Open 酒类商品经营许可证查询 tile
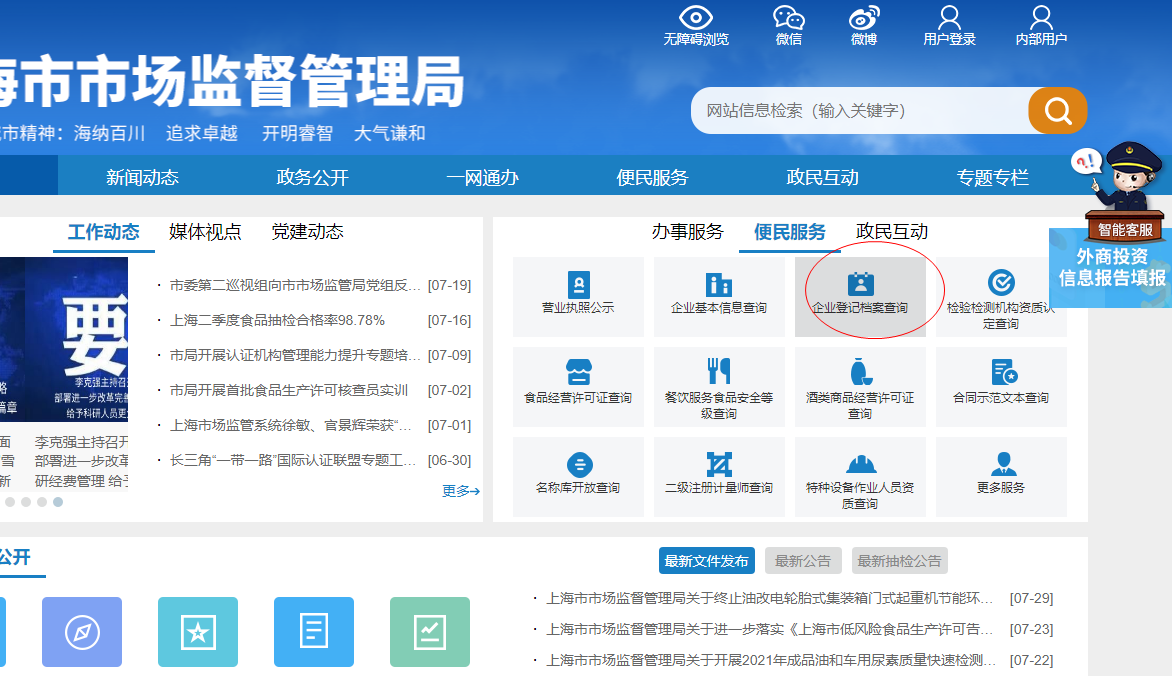The width and height of the screenshot is (1172, 676). point(860,387)
